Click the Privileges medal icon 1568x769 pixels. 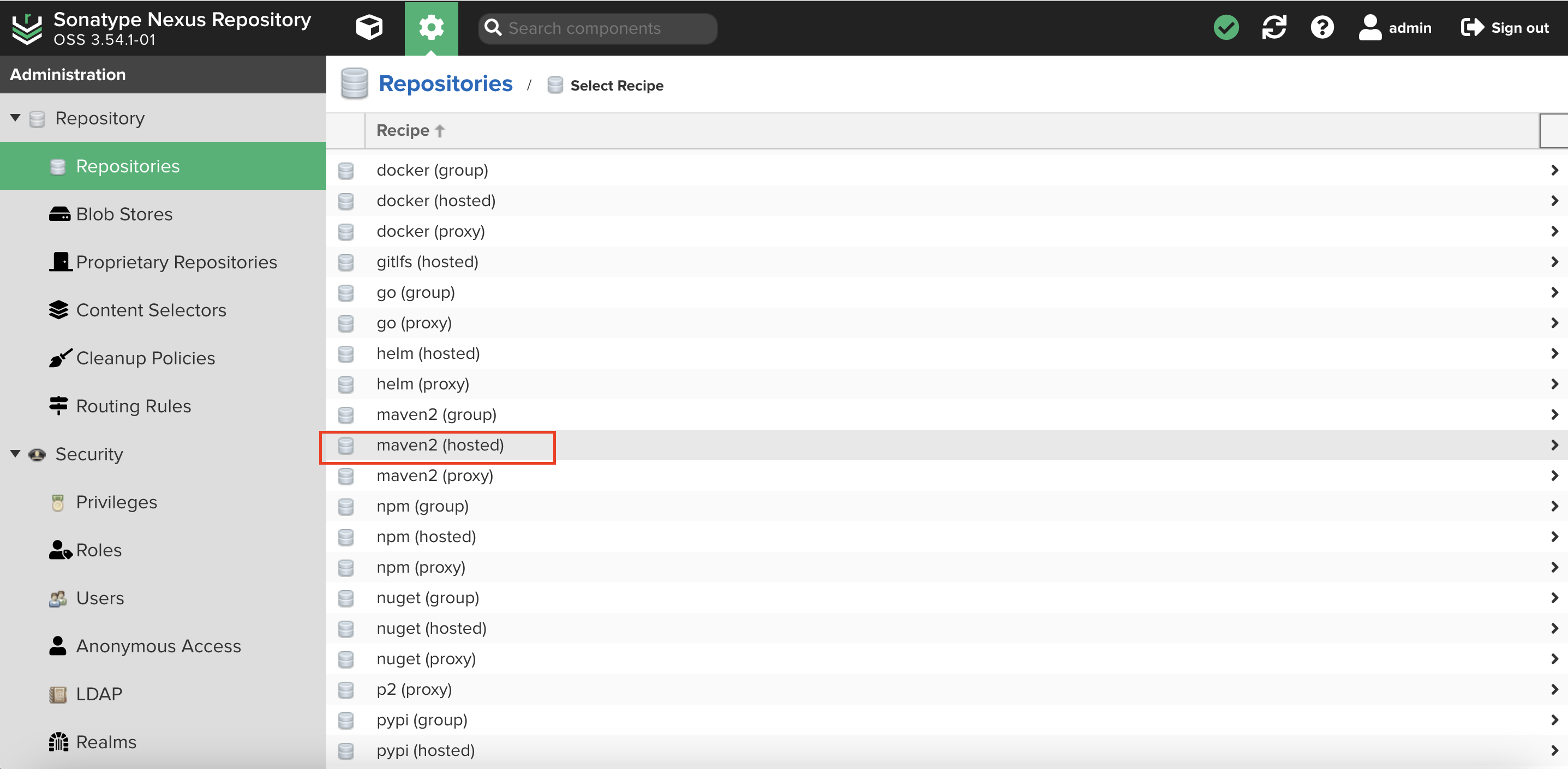58,502
